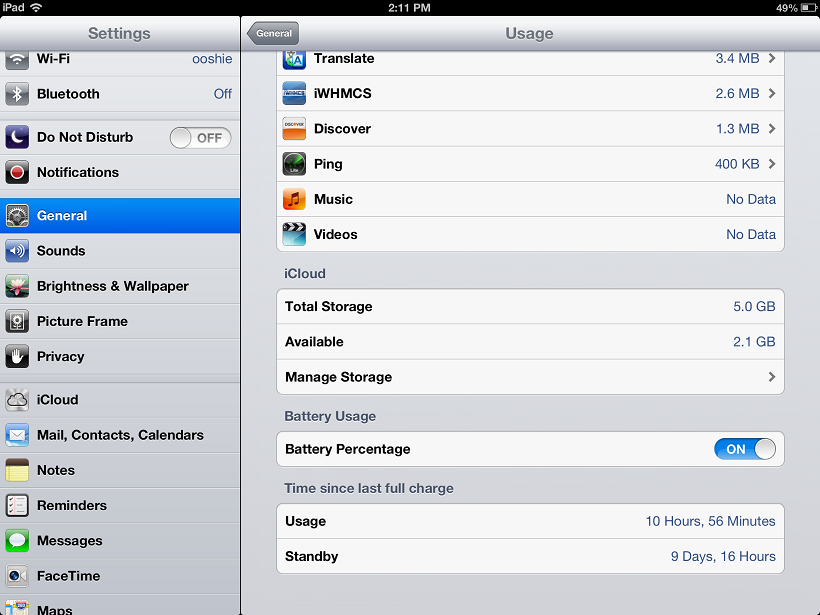Tap the Settings sidebar header title
Screen dimensions: 820x615
(x=119, y=33)
